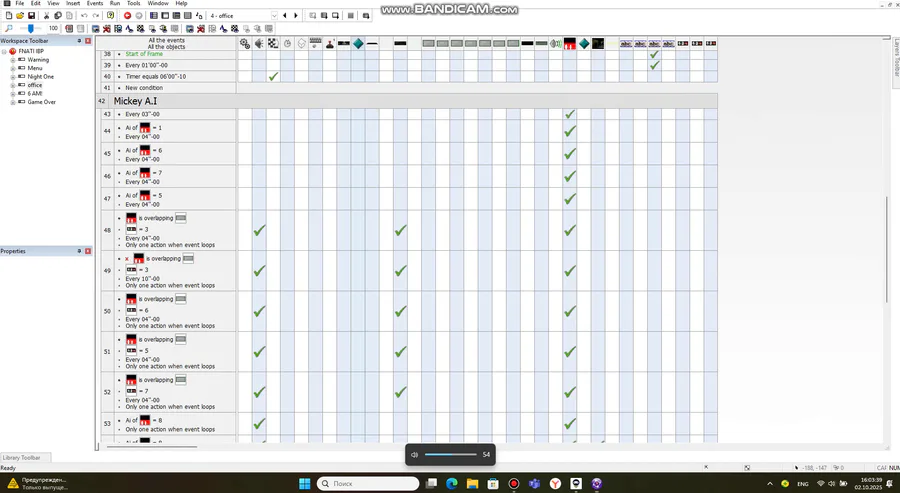Click the Copy icon in the toolbar
The height and width of the screenshot is (493, 900).
click(x=57, y=15)
